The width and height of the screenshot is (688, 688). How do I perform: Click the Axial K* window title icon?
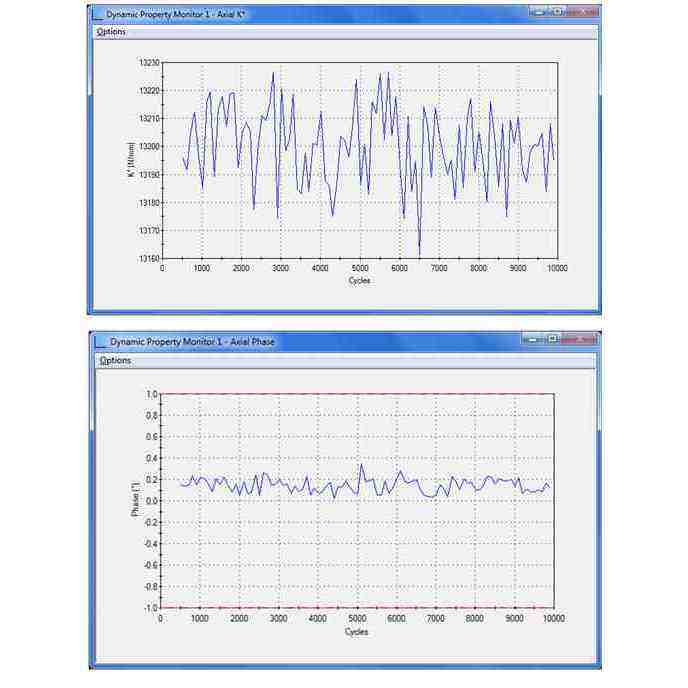tap(99, 14)
